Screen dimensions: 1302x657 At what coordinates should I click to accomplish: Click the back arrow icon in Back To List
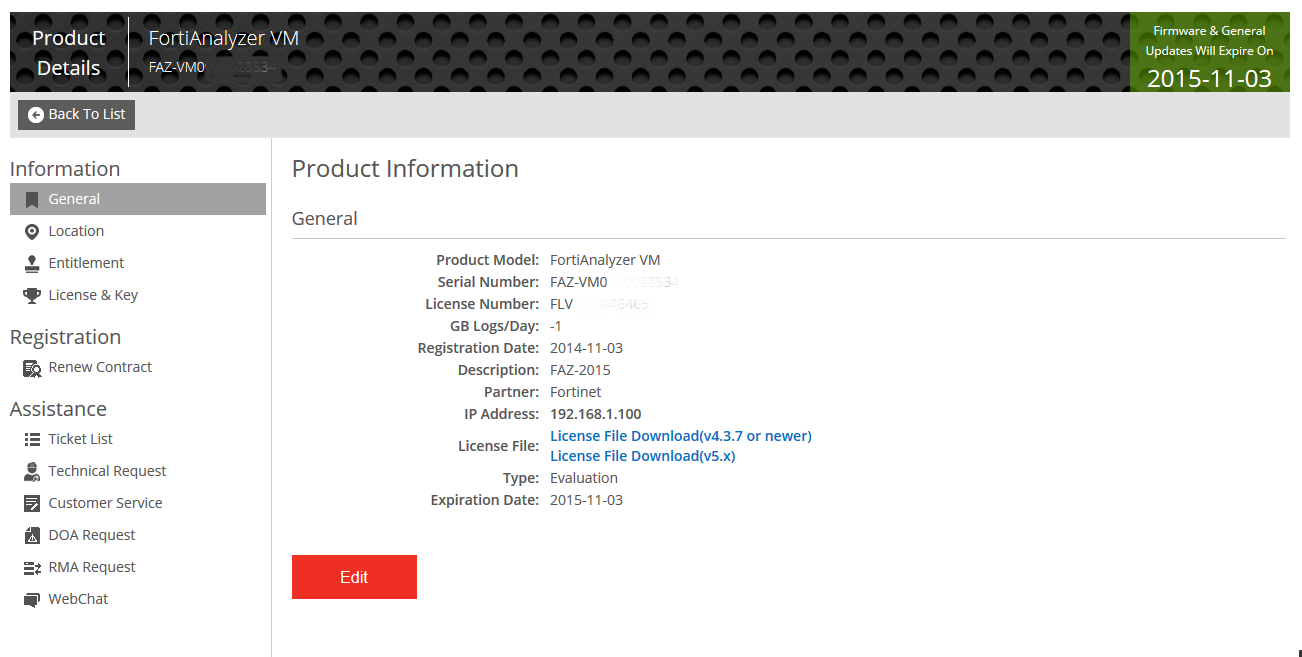(36, 115)
